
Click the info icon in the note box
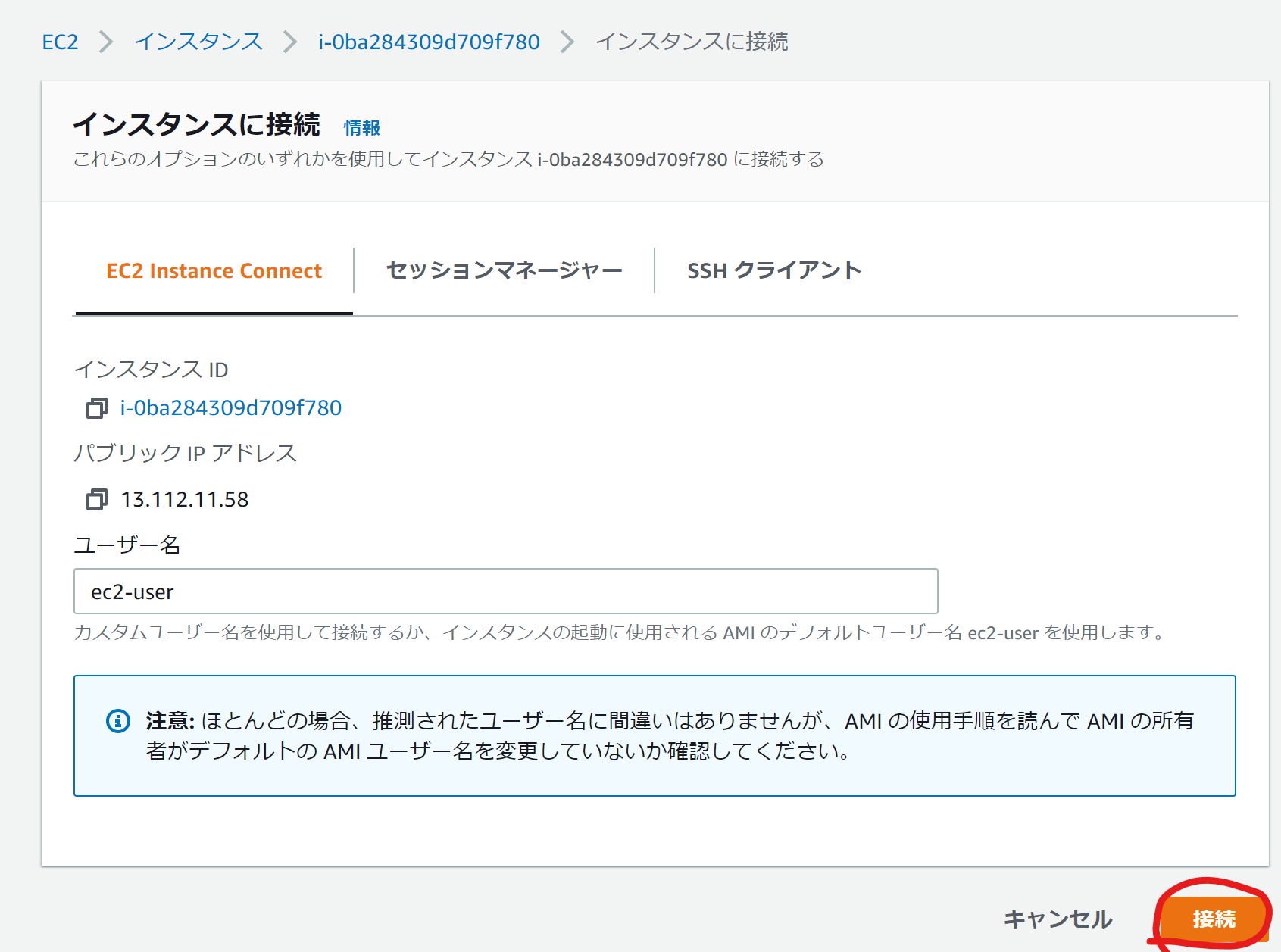[118, 720]
